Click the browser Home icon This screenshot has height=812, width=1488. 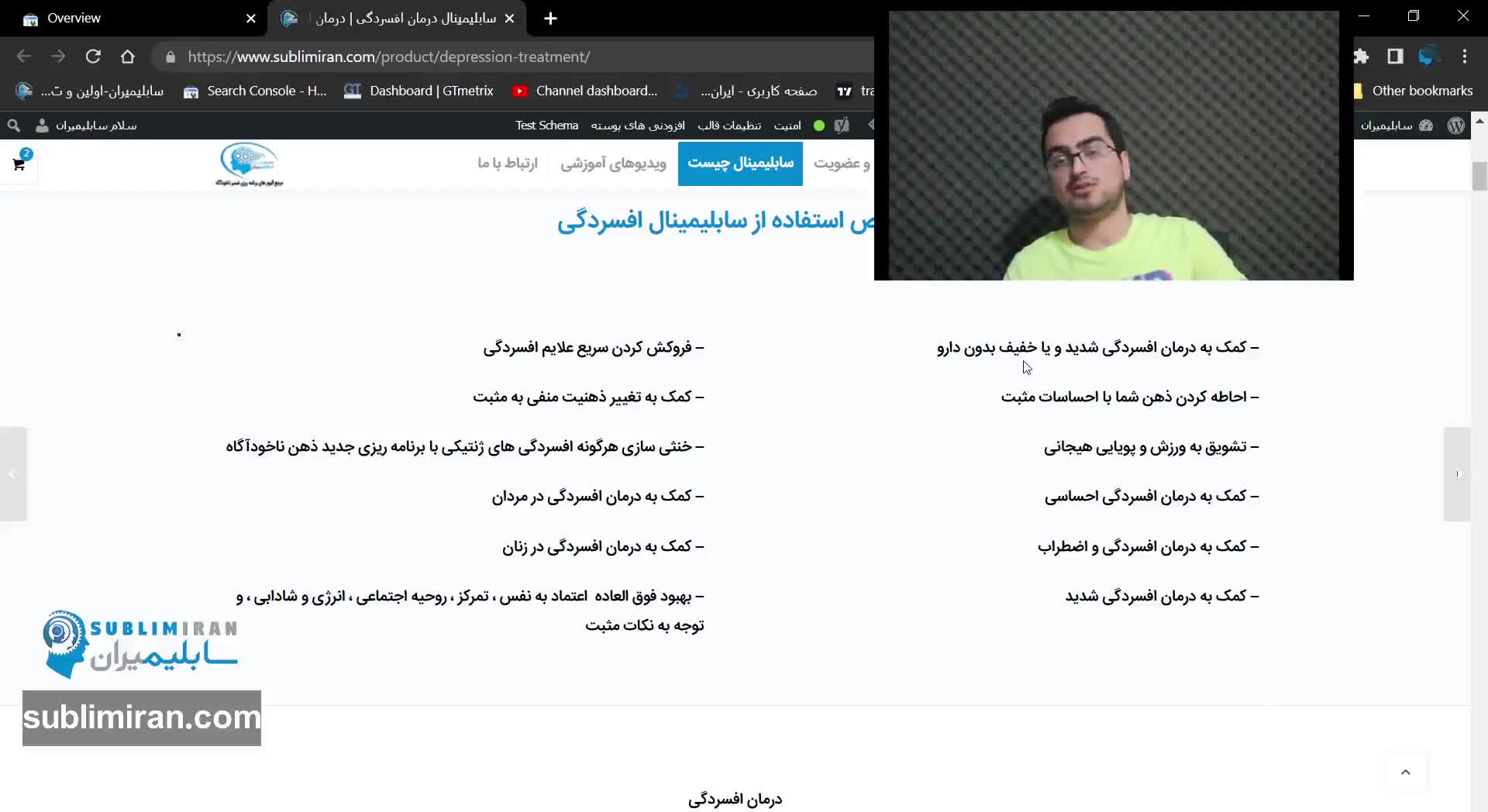pyautogui.click(x=128, y=57)
